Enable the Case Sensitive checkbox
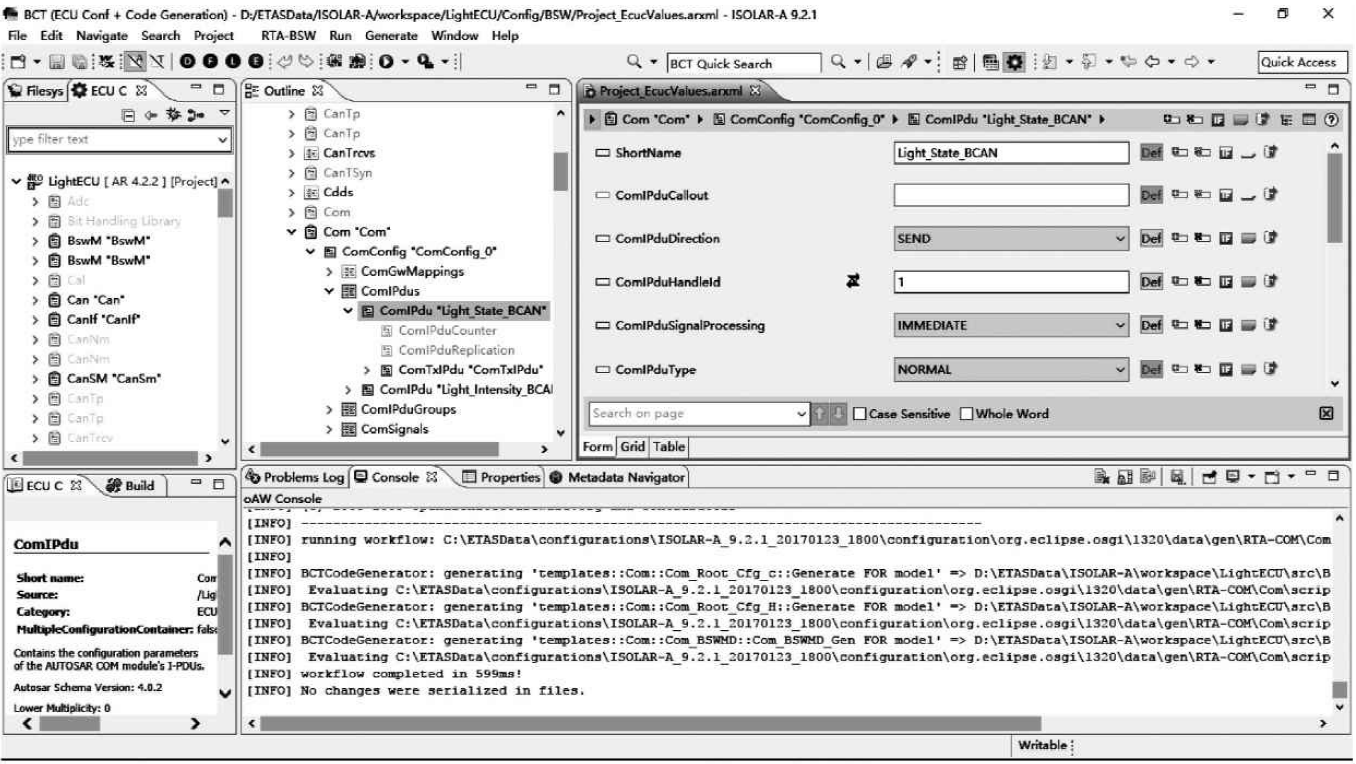 coord(860,414)
